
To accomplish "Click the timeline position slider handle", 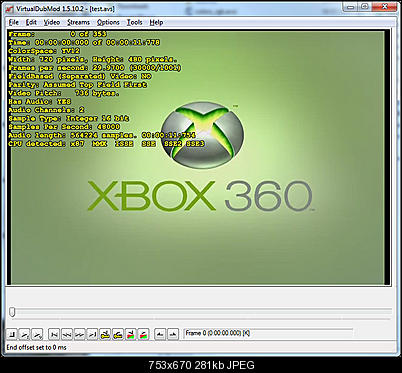I will tap(12, 312).
